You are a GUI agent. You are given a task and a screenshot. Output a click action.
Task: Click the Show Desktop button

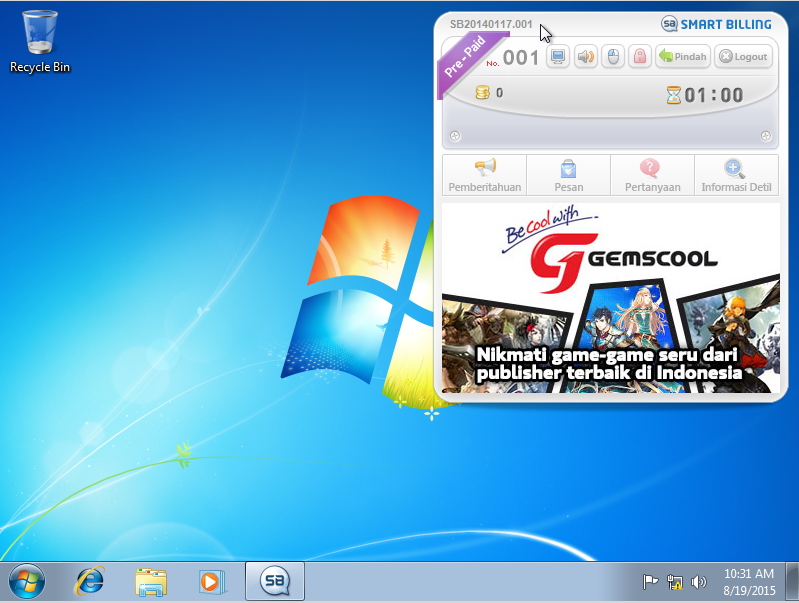click(x=792, y=582)
